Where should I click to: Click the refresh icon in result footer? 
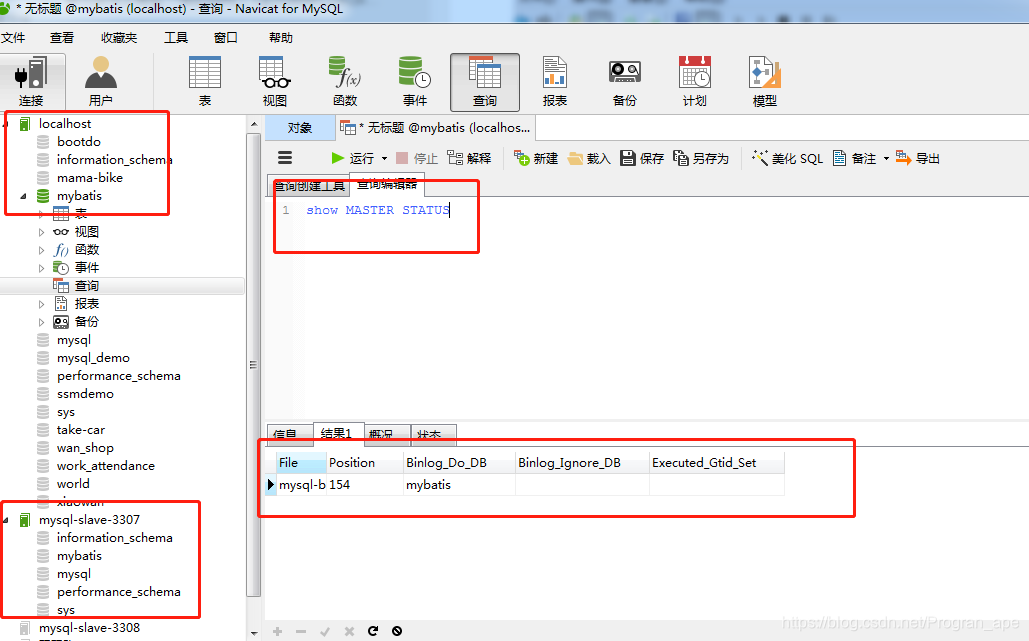(373, 631)
